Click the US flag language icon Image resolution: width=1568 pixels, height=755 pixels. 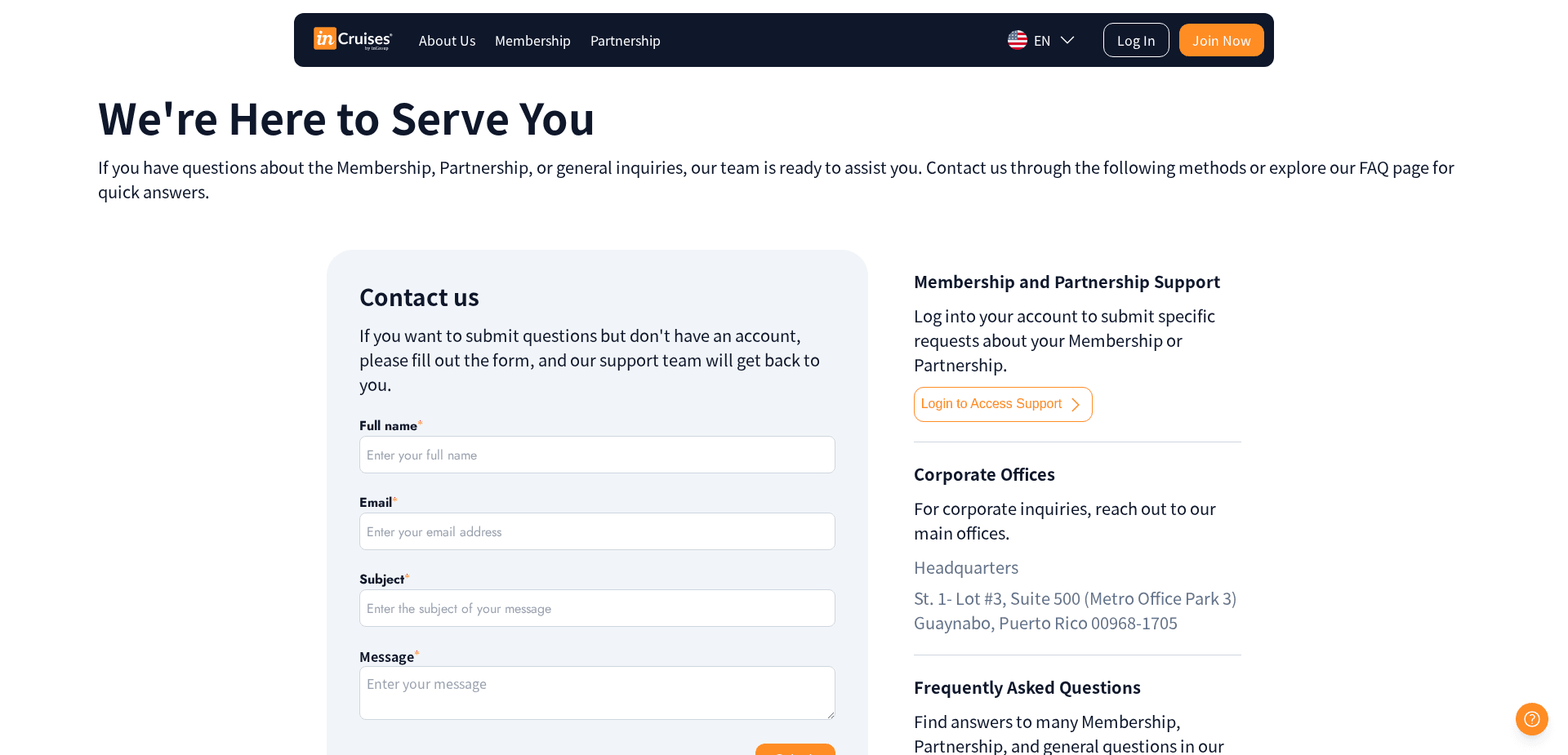tap(1017, 39)
